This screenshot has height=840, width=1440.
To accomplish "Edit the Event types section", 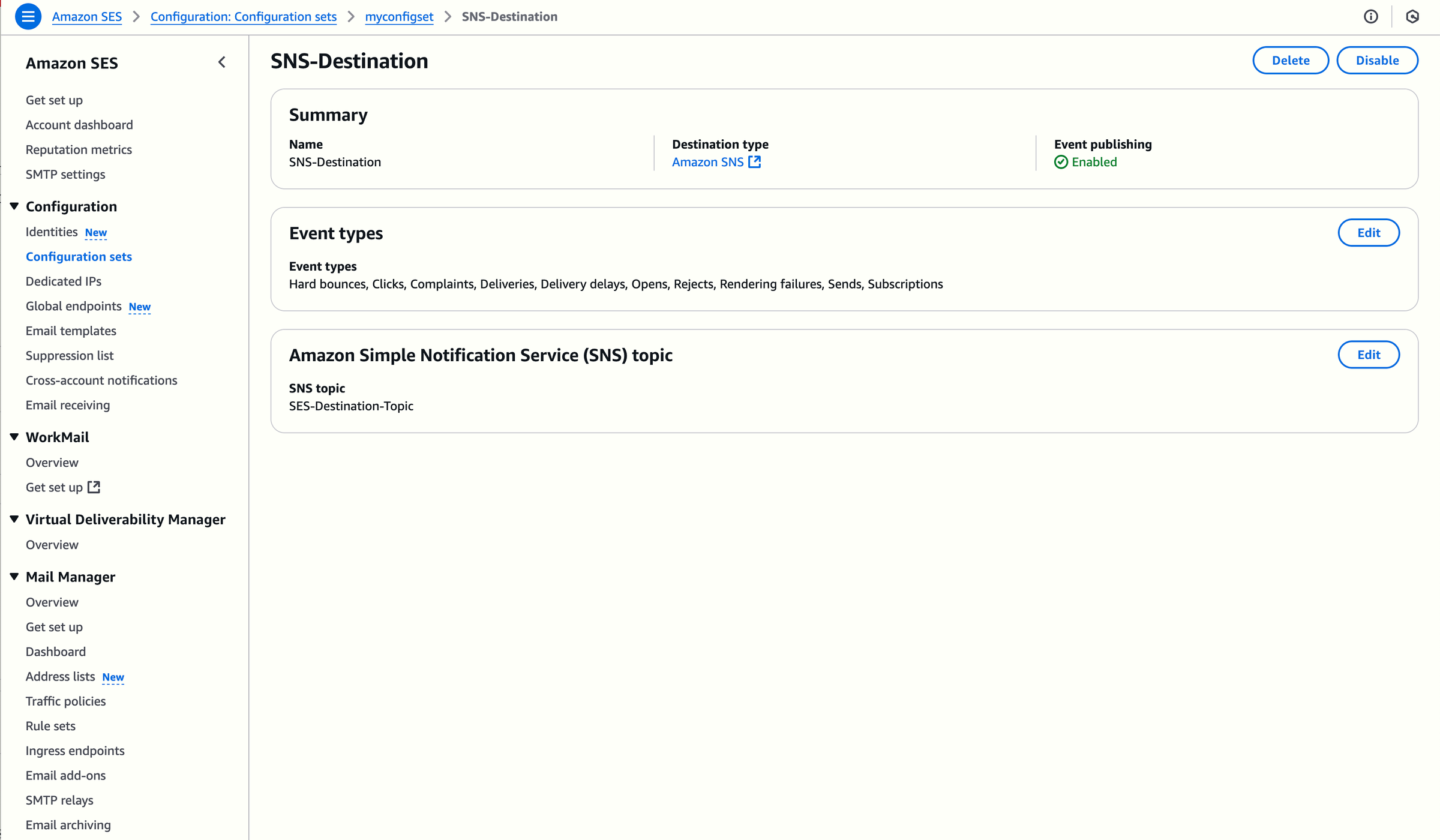I will [1369, 233].
